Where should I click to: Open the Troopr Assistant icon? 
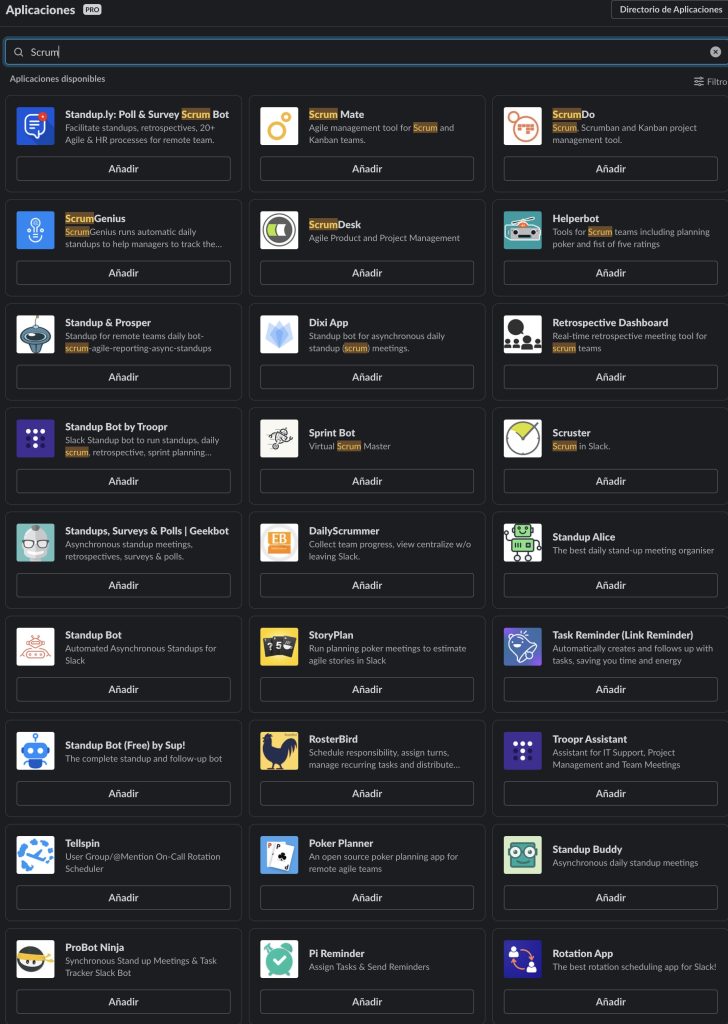tap(522, 751)
